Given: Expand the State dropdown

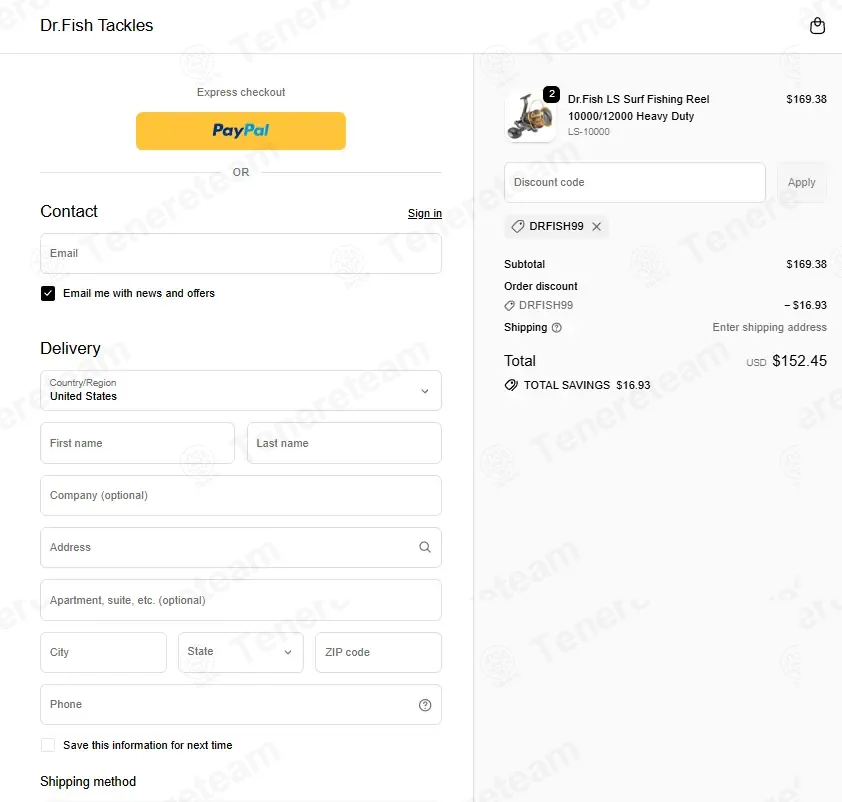Looking at the screenshot, I should tap(241, 652).
